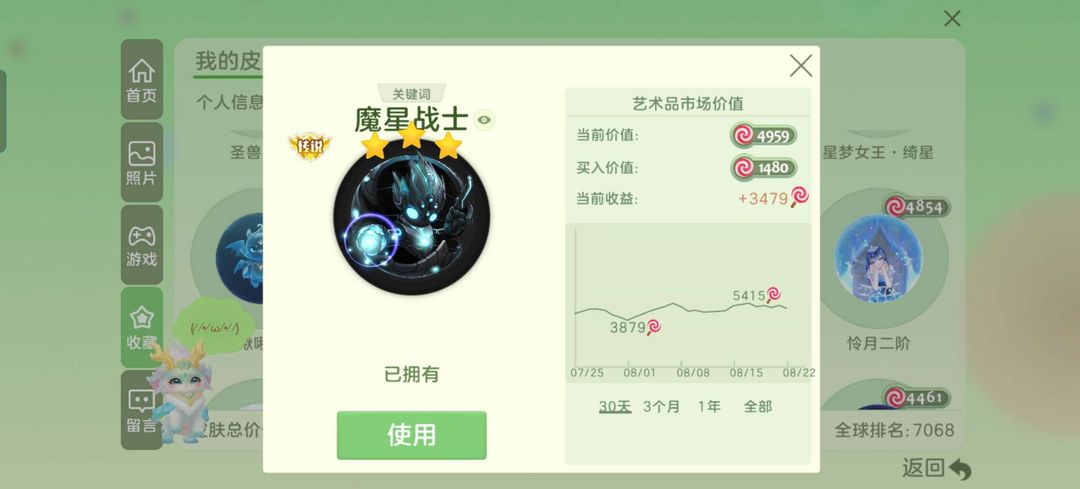Open the 首页 home sidebar icon
This screenshot has height=489, width=1080.
click(142, 80)
